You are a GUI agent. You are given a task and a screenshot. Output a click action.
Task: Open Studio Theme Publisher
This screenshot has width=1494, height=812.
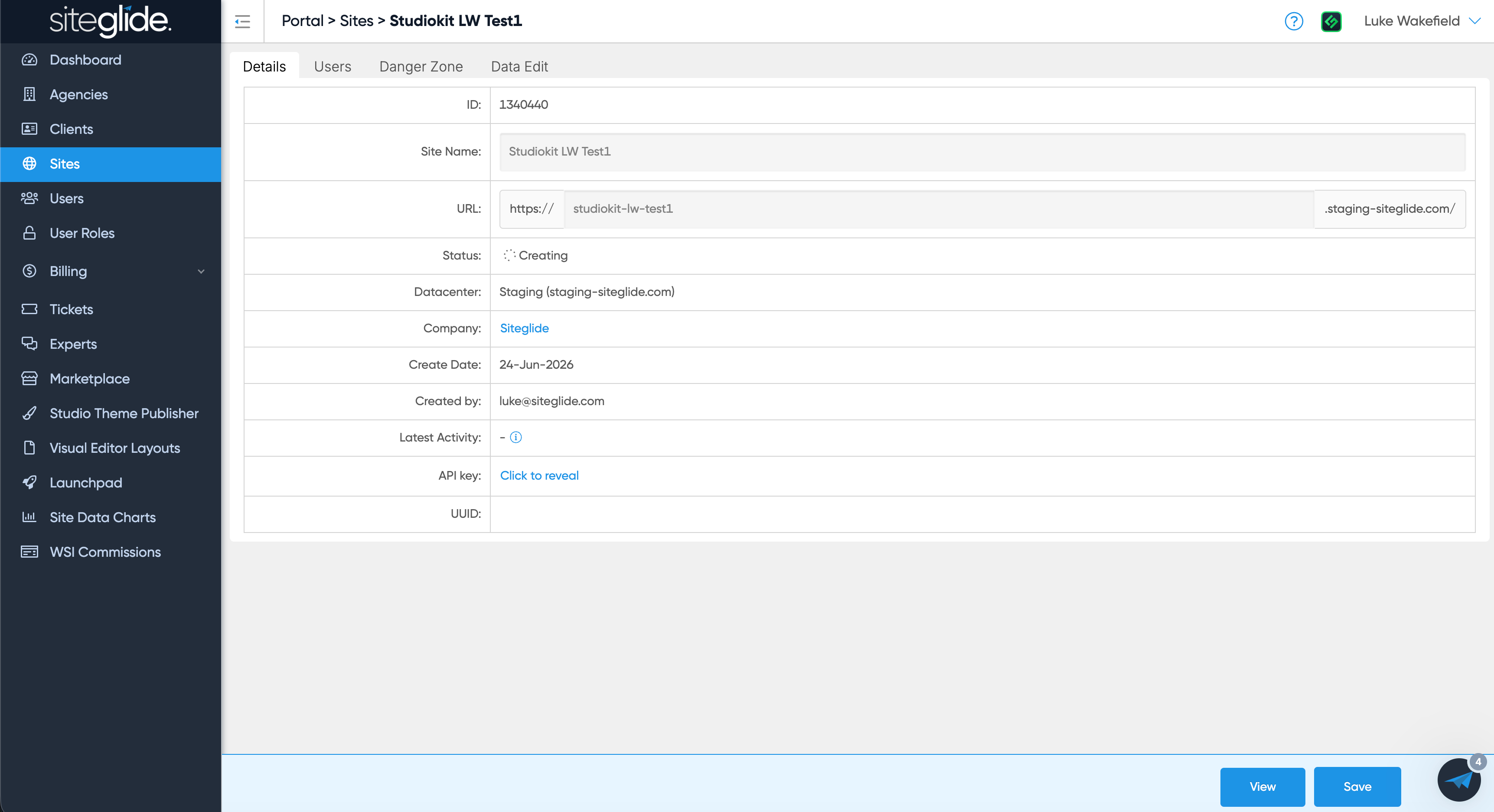(110, 413)
